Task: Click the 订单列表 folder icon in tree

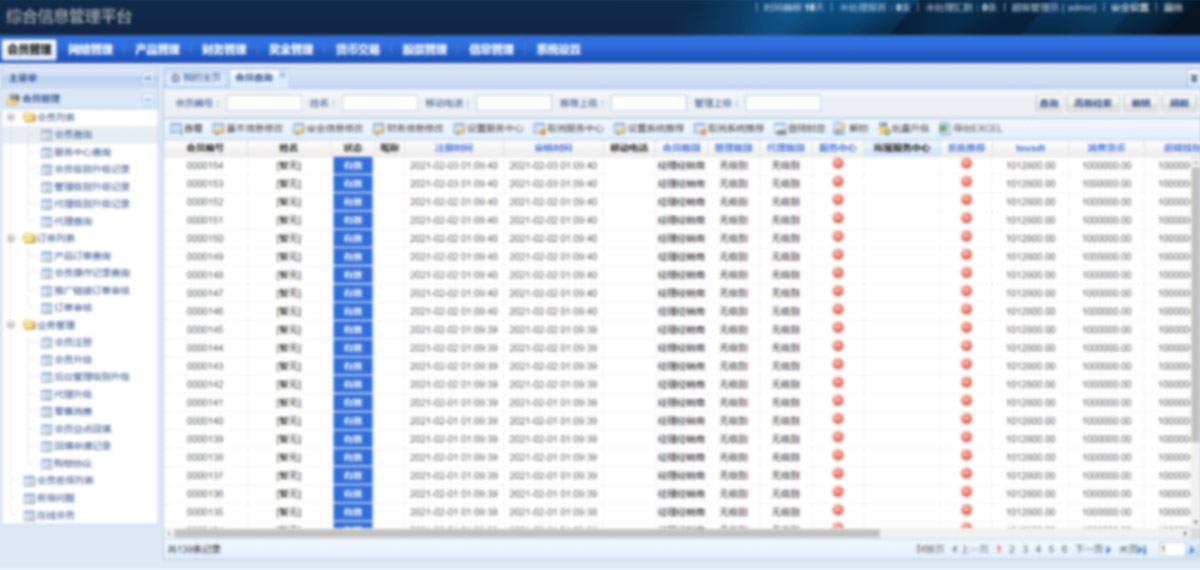Action: 29,239
